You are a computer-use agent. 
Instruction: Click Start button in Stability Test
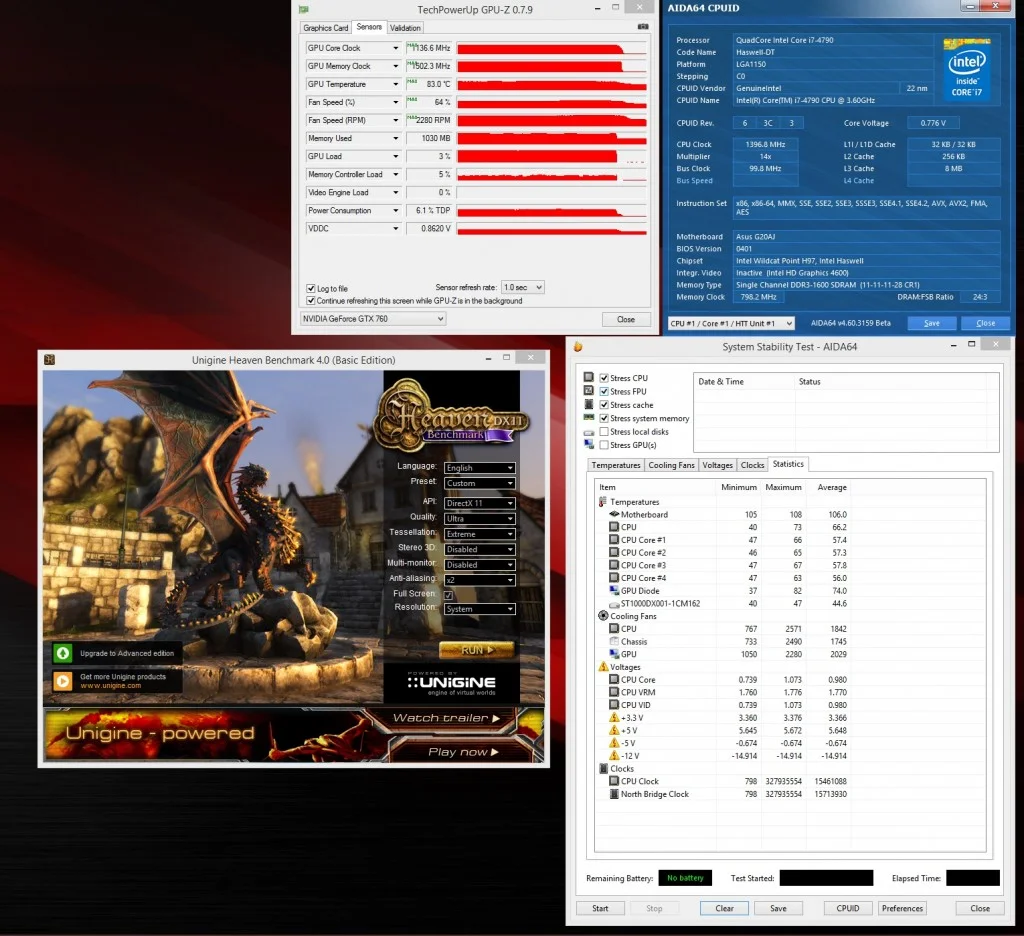tap(600, 909)
